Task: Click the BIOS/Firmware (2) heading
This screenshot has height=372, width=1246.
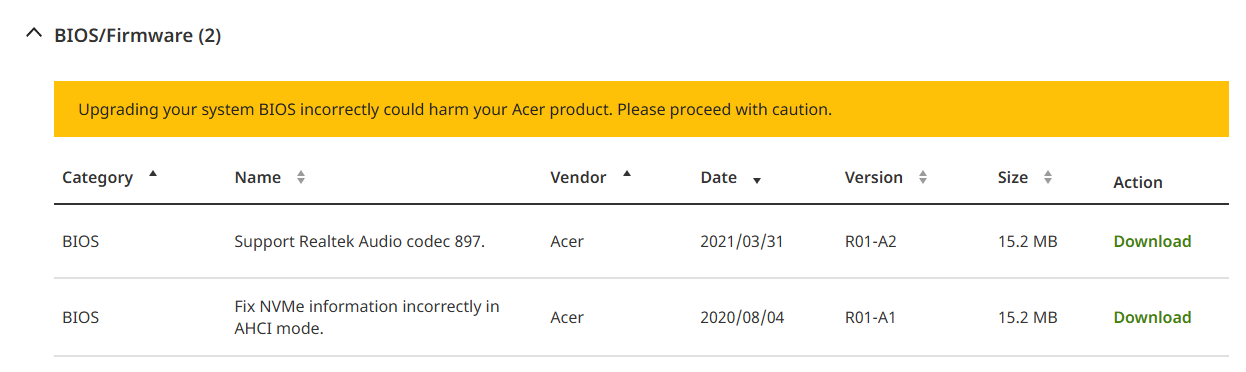Action: click(137, 36)
